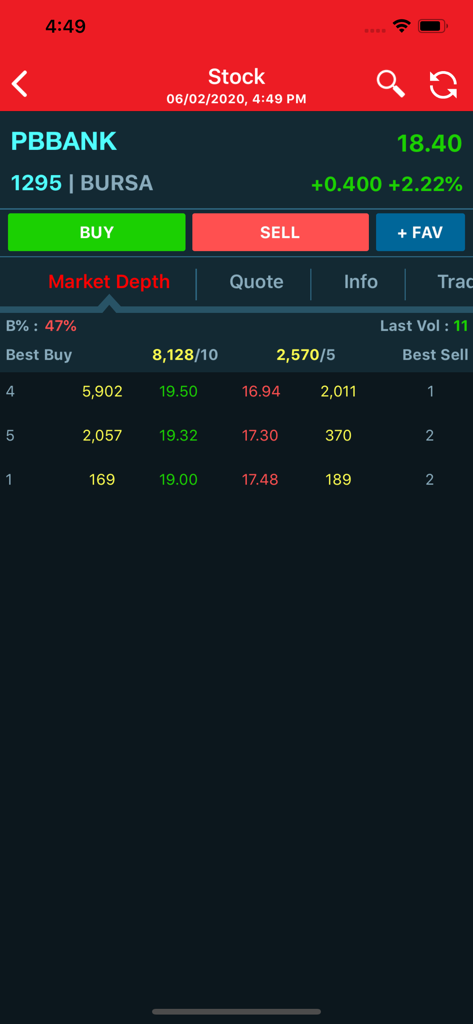Switch to the Quote tab
Screen dimensions: 473x1024
(x=256, y=281)
